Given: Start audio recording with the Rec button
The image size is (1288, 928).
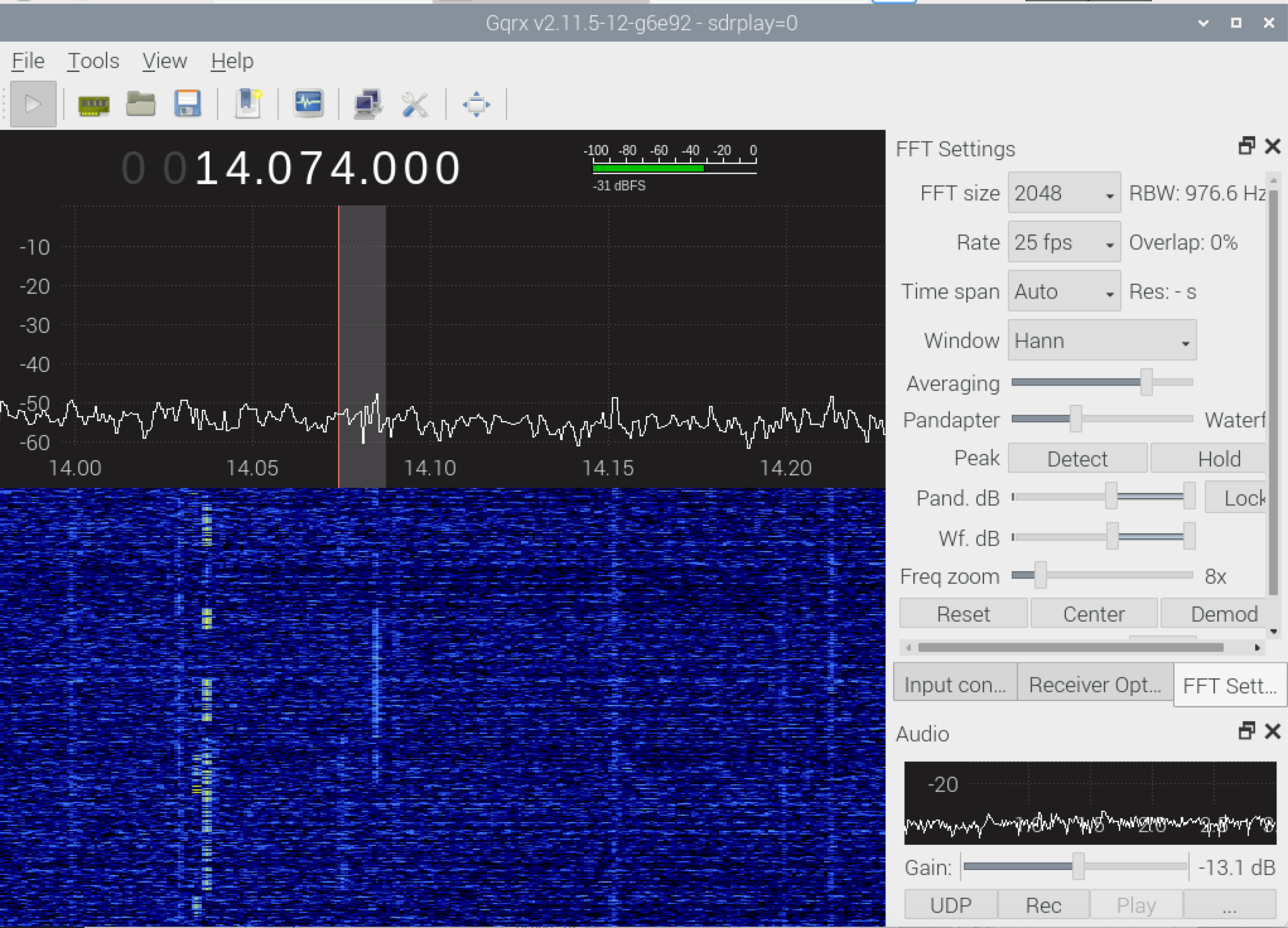Looking at the screenshot, I should (1043, 905).
